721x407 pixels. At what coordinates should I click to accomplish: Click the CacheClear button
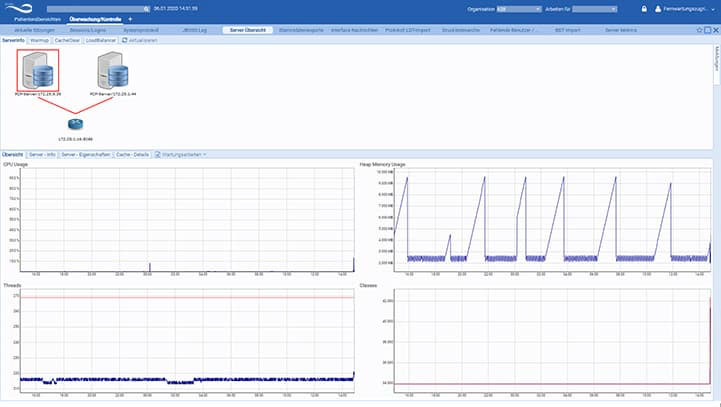click(67, 40)
